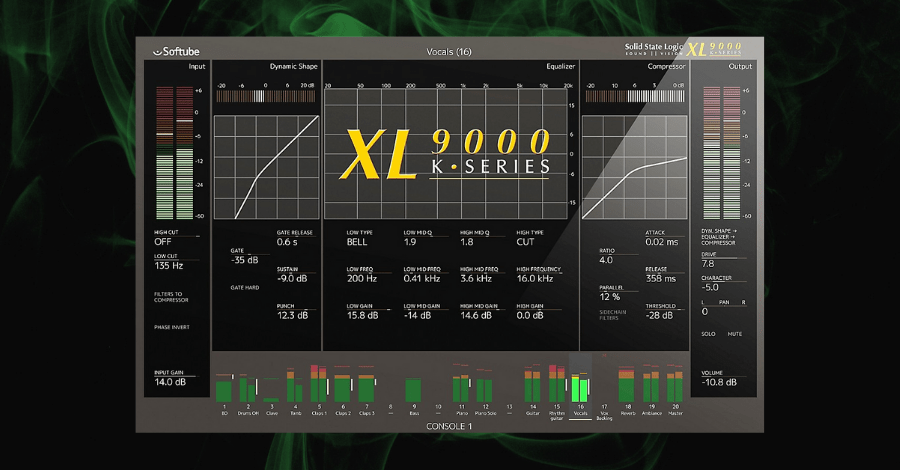This screenshot has height=470, width=900.
Task: Toggle Phase Invert on the input
Action: tap(172, 327)
